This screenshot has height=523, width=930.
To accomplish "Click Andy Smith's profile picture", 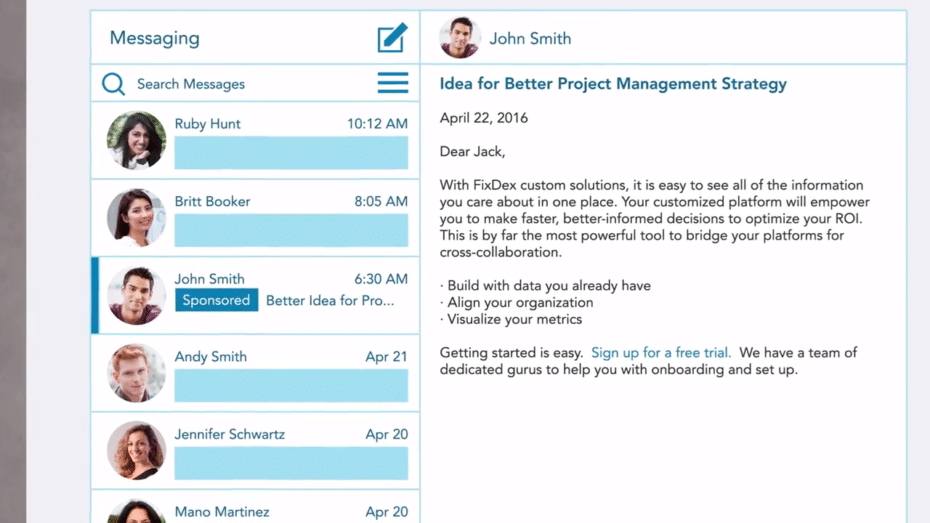I will [136, 373].
